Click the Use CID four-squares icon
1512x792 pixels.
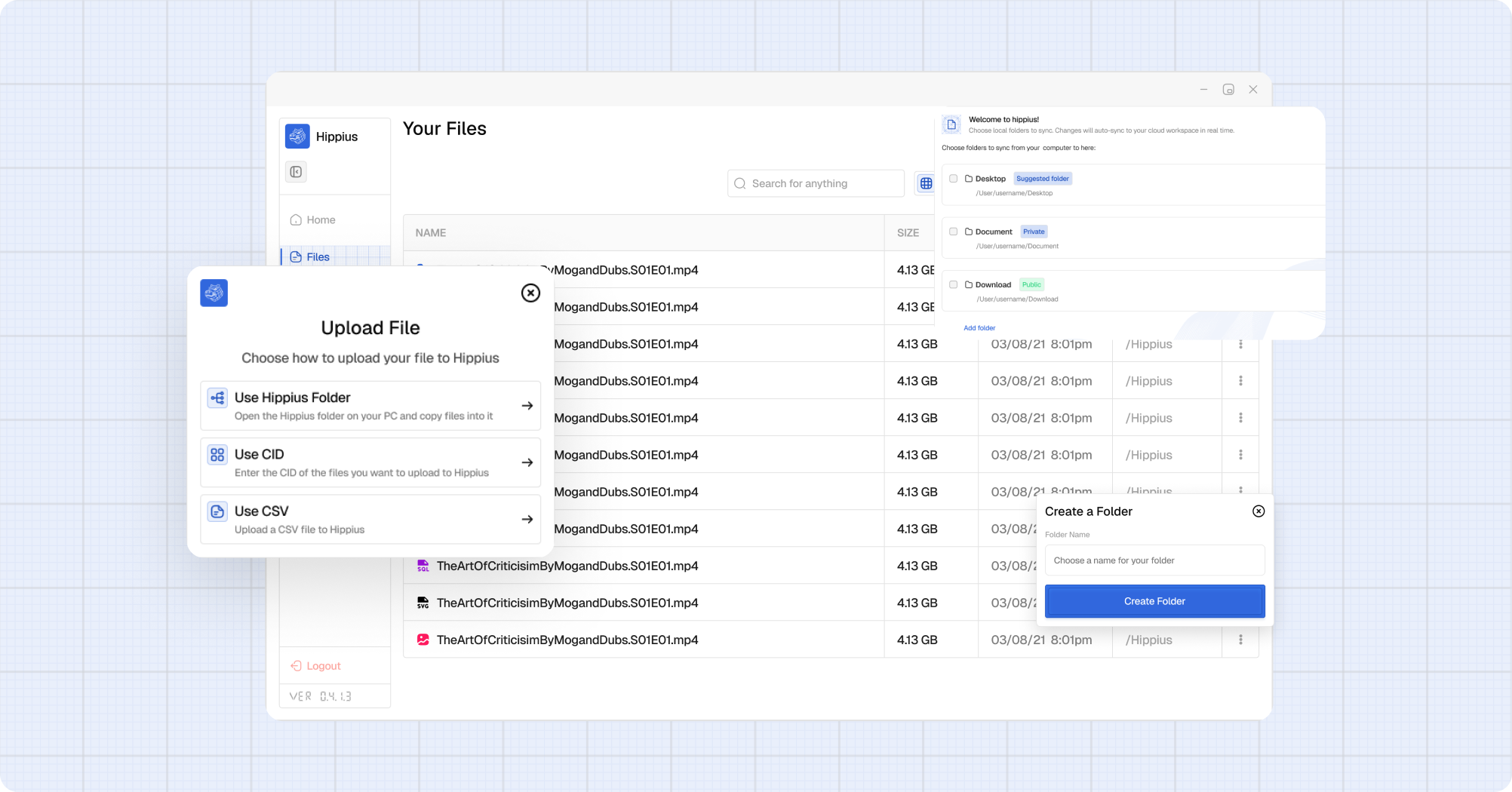tap(217, 455)
